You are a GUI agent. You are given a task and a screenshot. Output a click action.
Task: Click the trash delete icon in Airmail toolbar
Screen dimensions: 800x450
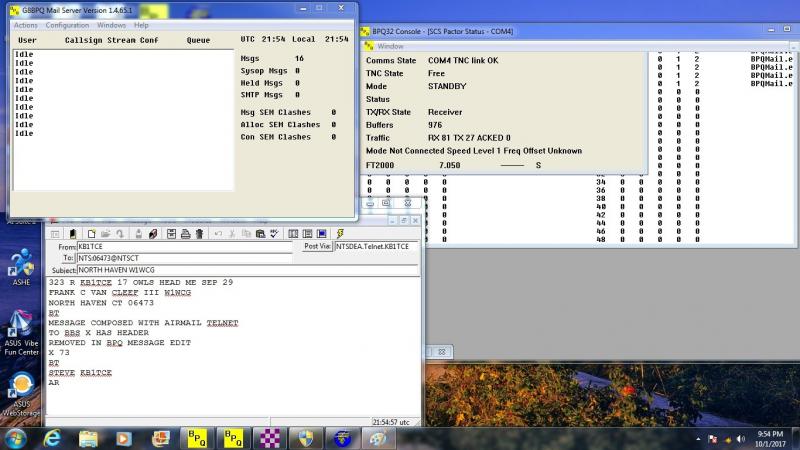coord(199,234)
